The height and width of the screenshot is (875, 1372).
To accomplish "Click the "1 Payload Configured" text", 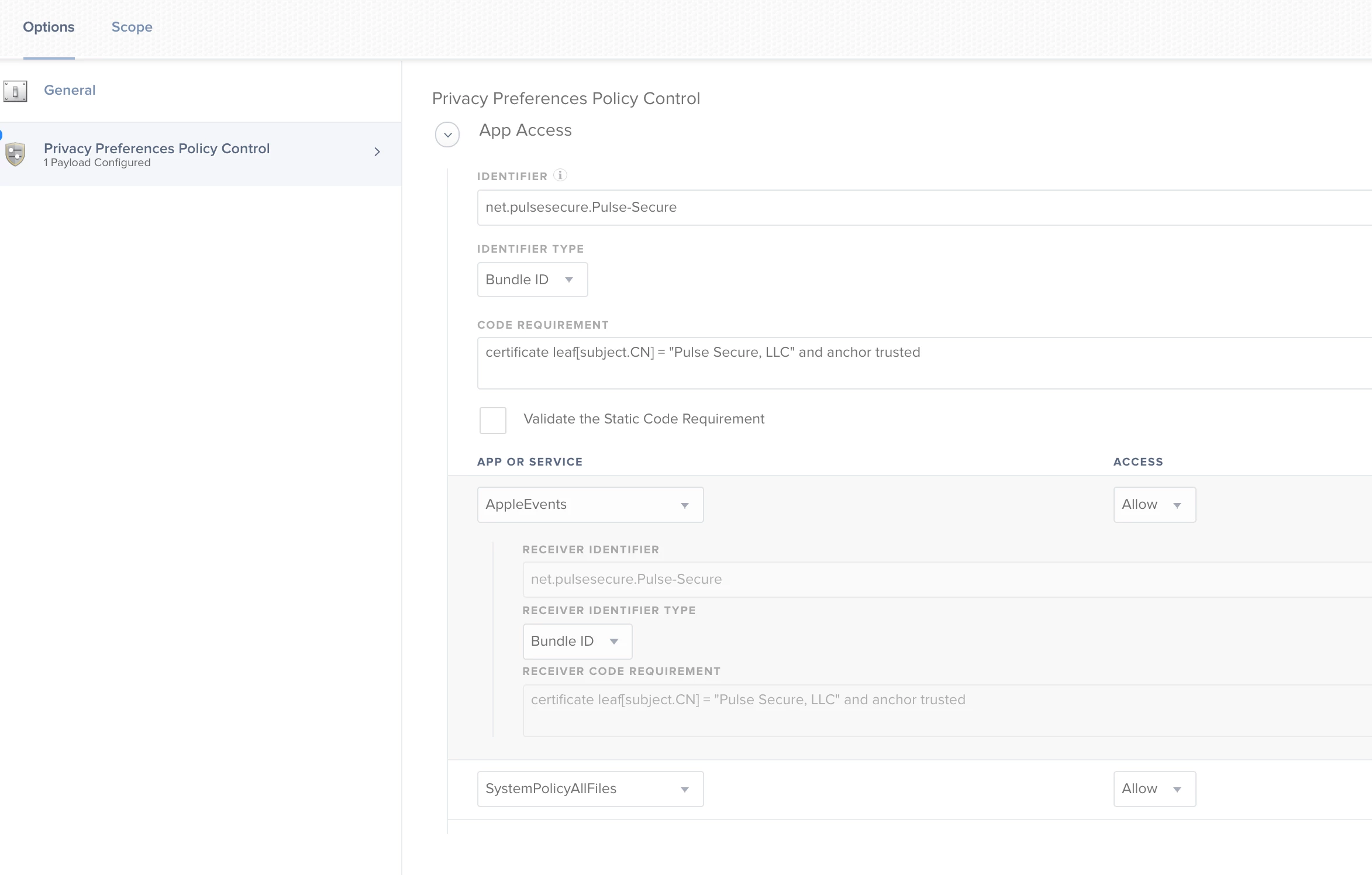I will [x=97, y=163].
